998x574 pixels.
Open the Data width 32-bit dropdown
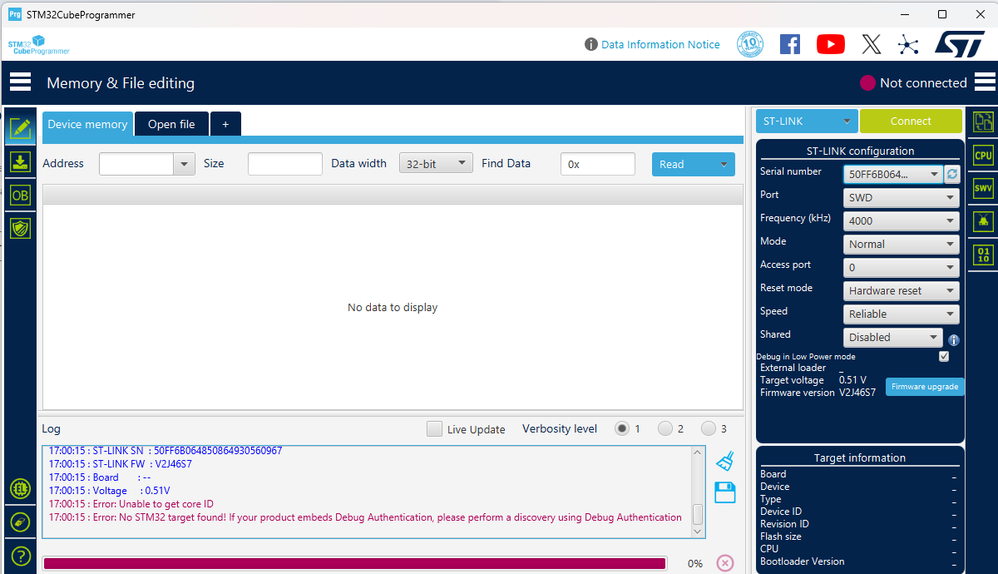point(435,163)
